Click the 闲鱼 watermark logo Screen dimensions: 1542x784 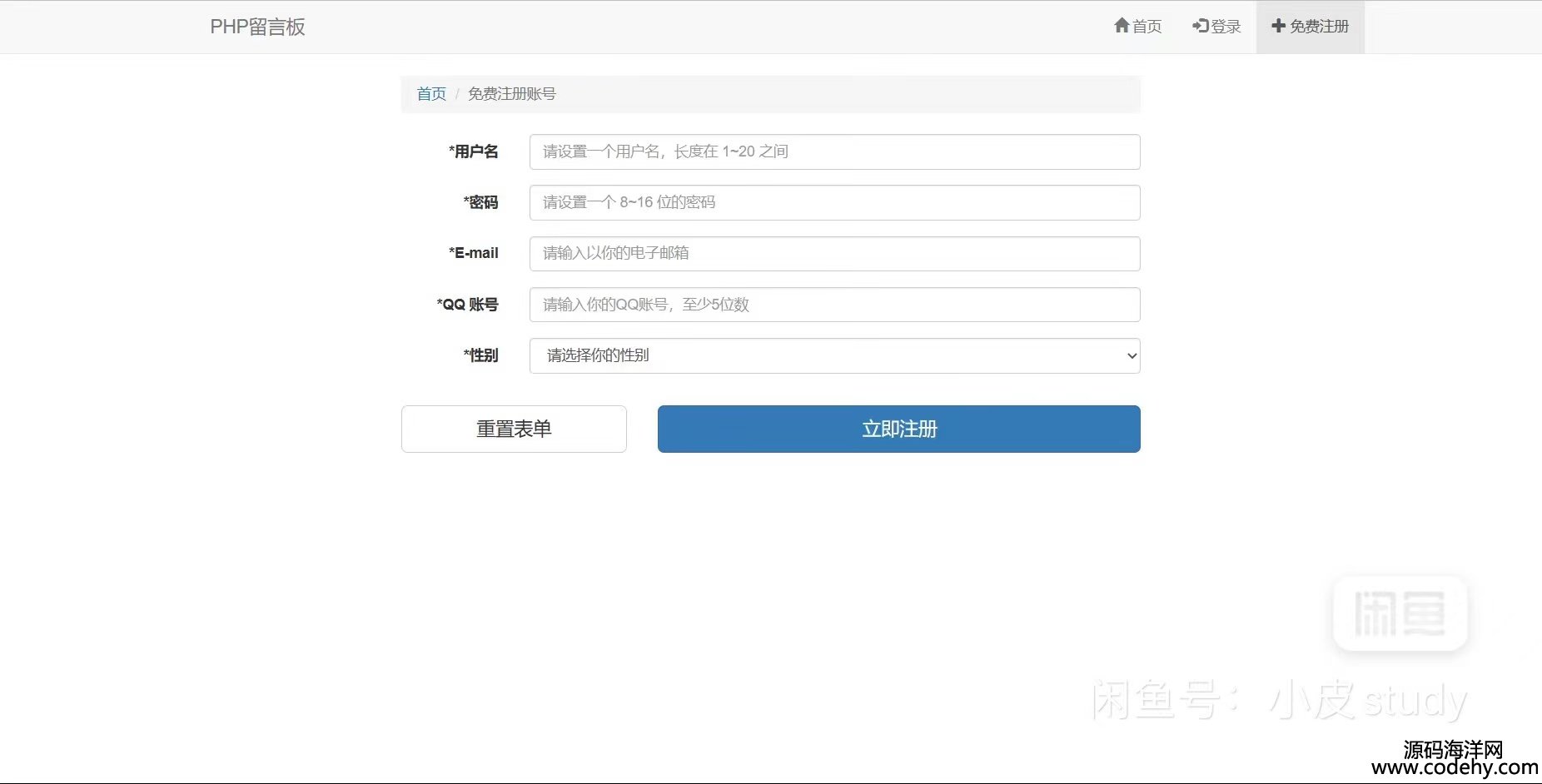click(1400, 613)
